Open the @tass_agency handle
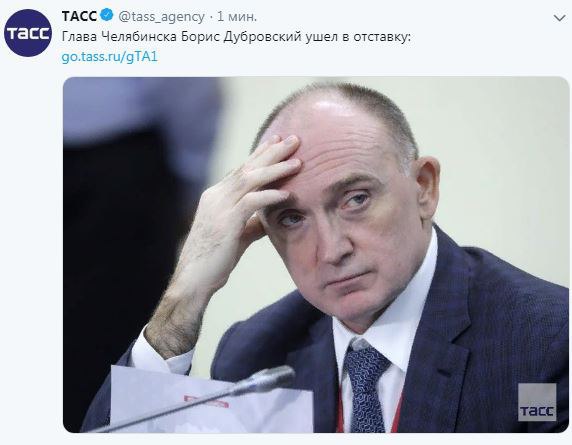This screenshot has height=445, width=572. (x=162, y=17)
